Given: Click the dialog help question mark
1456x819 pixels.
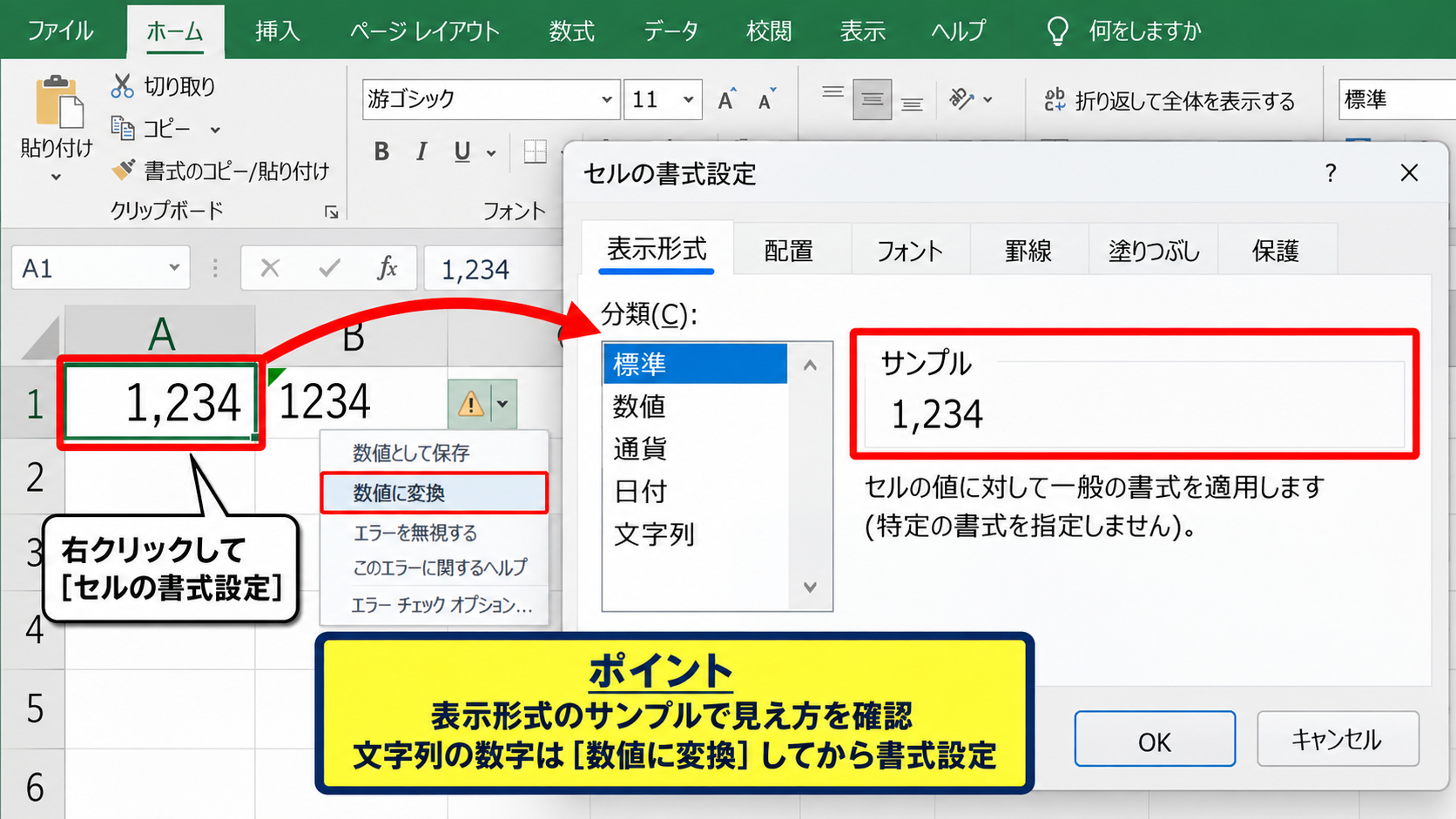Looking at the screenshot, I should click(x=1330, y=173).
